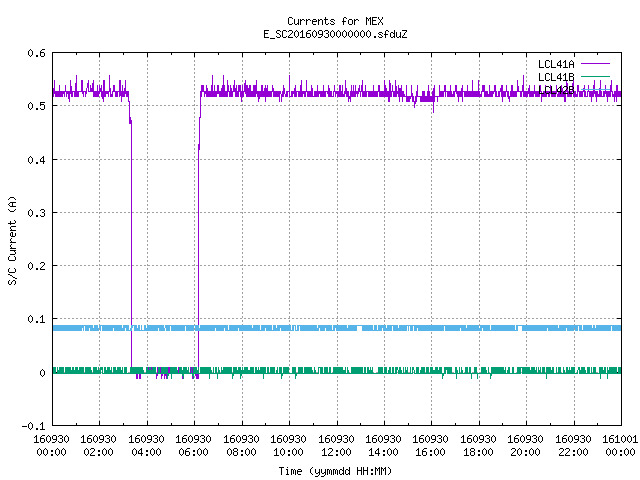This screenshot has height=480, width=640.
Task: Click the "160930 18:00" x-axis tick label
Action: pyautogui.click(x=478, y=446)
